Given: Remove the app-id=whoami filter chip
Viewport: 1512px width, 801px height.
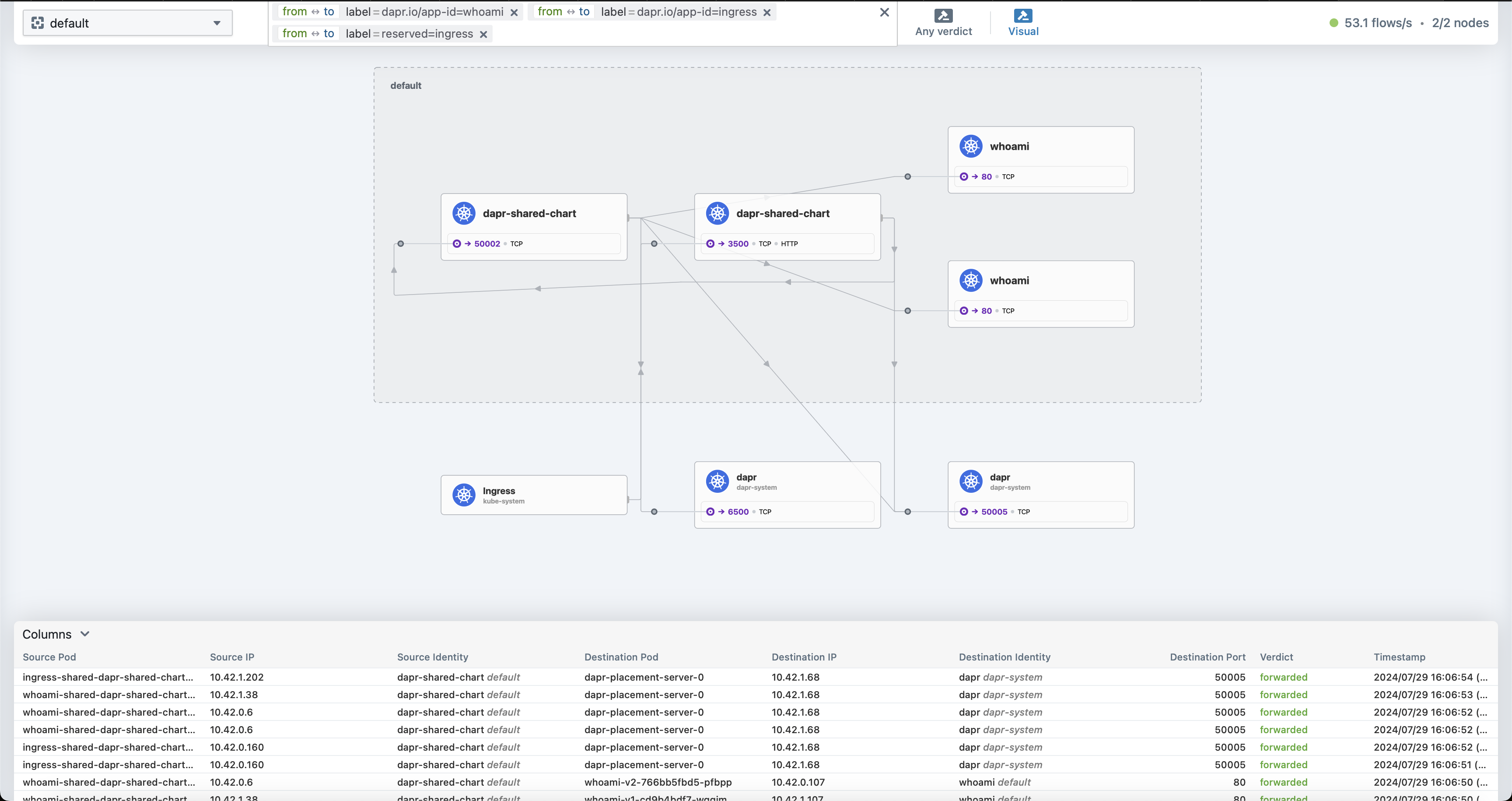Looking at the screenshot, I should (514, 12).
